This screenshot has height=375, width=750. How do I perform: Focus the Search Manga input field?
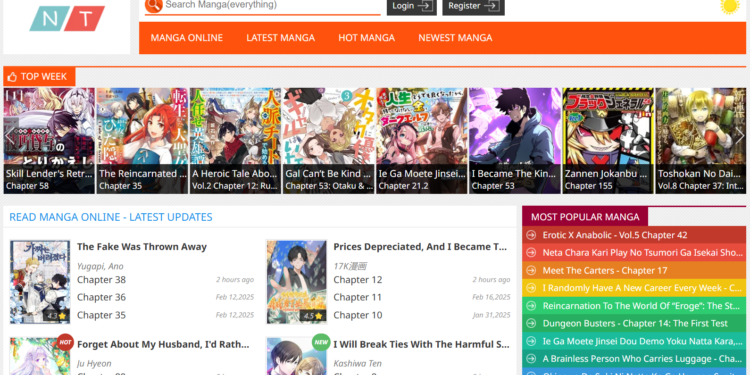click(x=272, y=5)
